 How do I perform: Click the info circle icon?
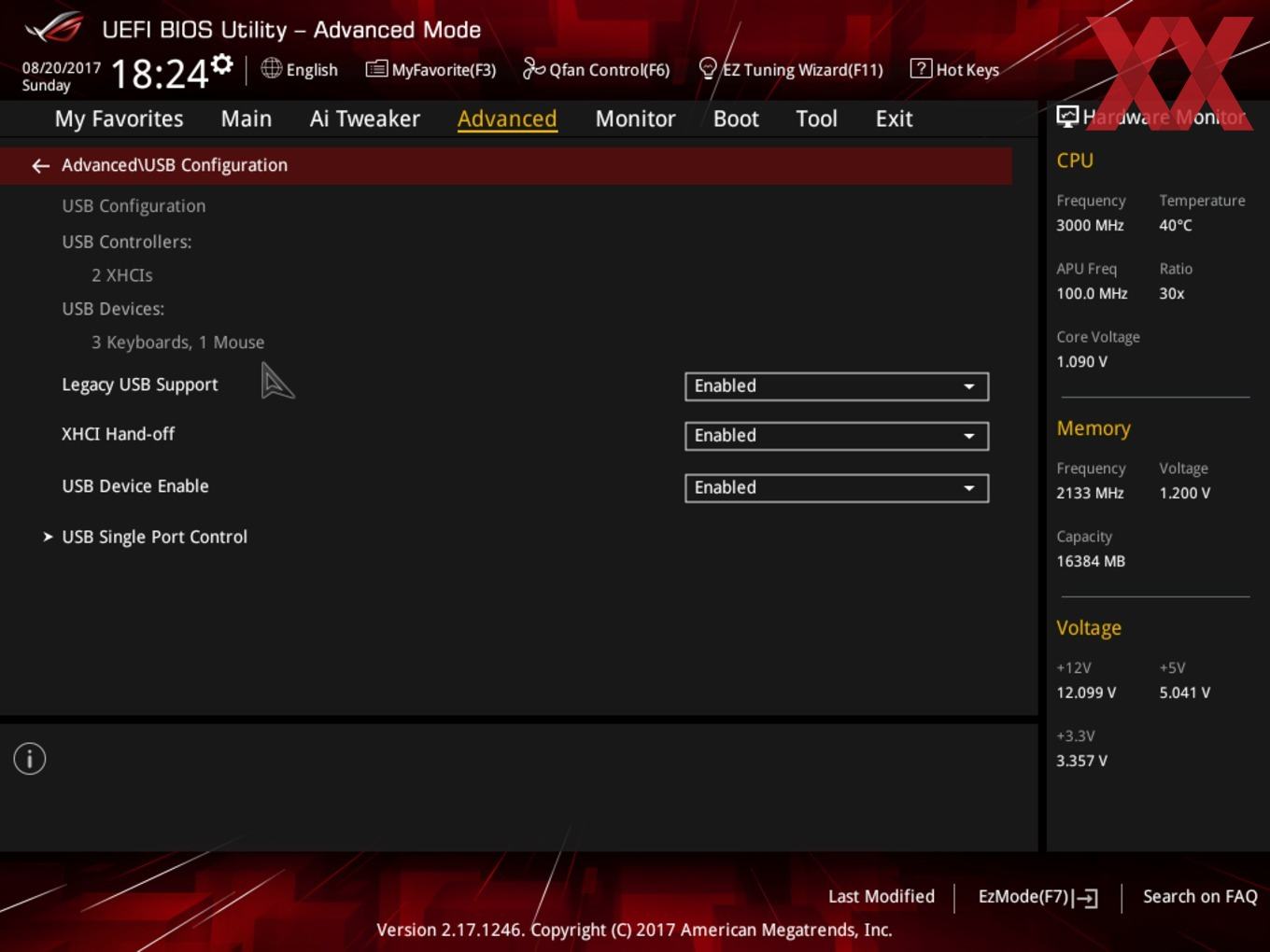(30, 759)
